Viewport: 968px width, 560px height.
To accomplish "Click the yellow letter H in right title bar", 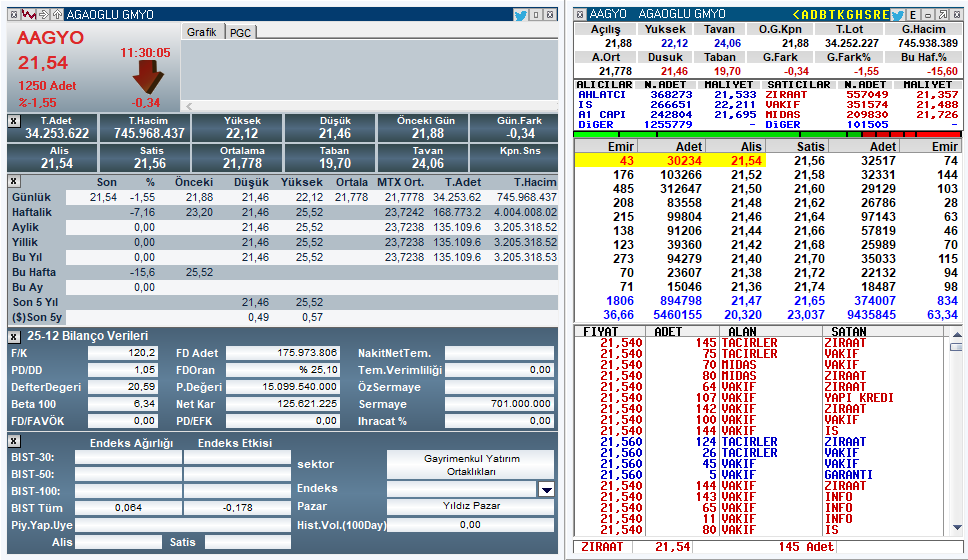I will click(859, 14).
